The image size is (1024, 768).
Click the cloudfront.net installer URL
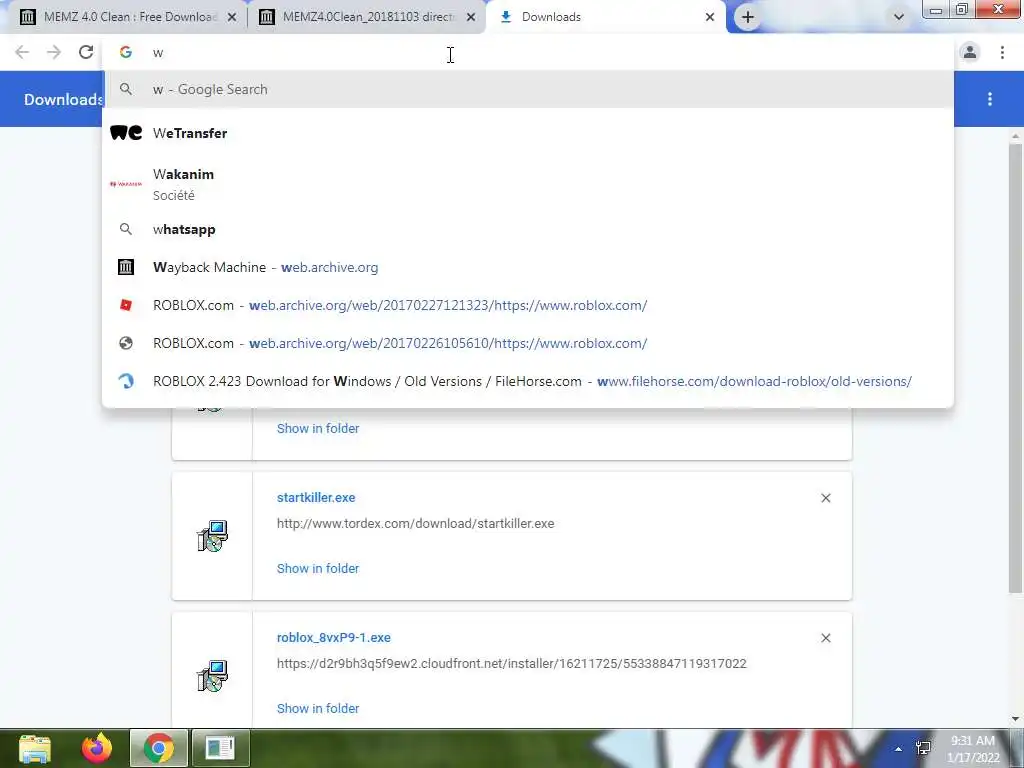coord(511,664)
